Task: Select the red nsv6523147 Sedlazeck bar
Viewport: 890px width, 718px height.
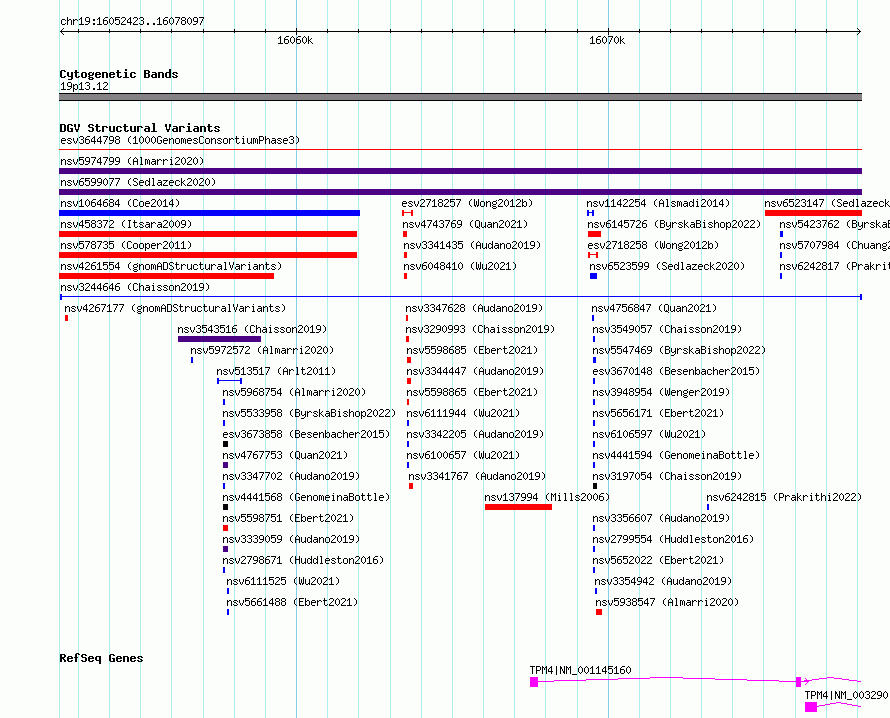Action: click(x=813, y=213)
